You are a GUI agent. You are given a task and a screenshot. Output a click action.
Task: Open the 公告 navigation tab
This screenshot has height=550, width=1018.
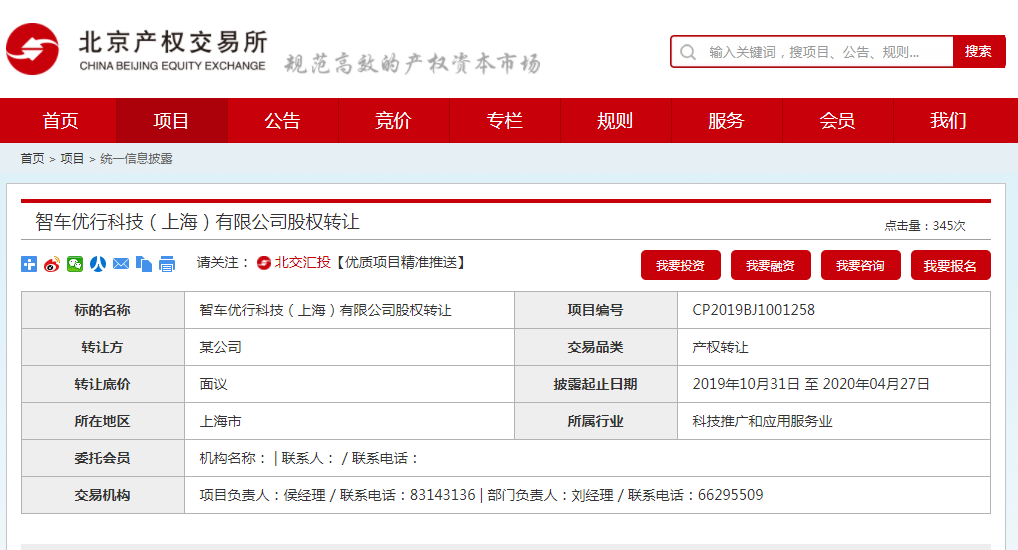coord(282,121)
